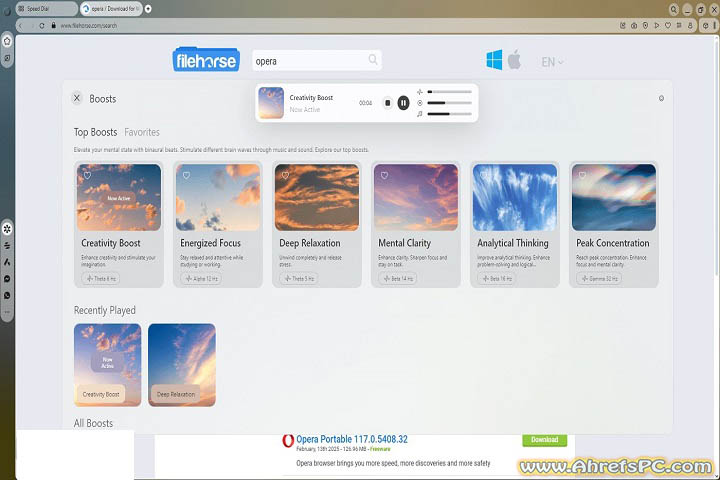Click the Creativity Boost player thumbnail
The height and width of the screenshot is (480, 720).
click(x=271, y=103)
